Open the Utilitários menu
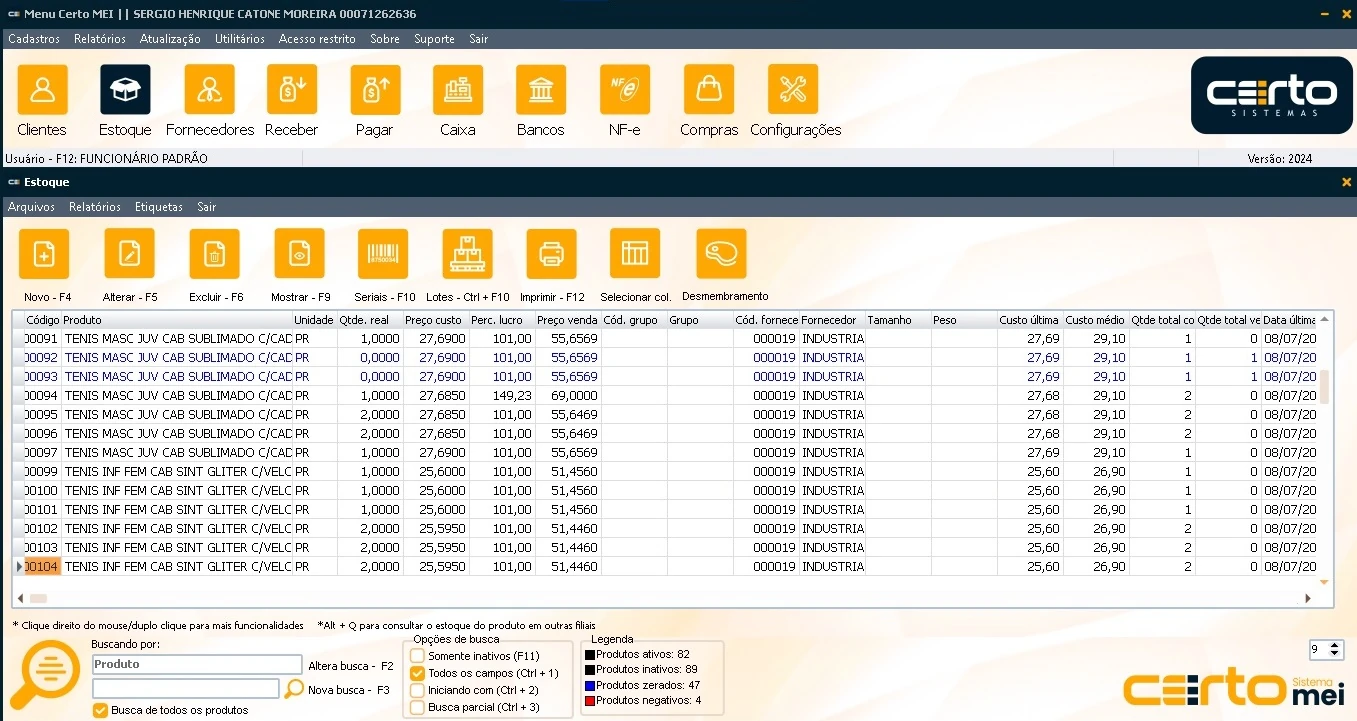The image size is (1357, 721). (x=240, y=39)
